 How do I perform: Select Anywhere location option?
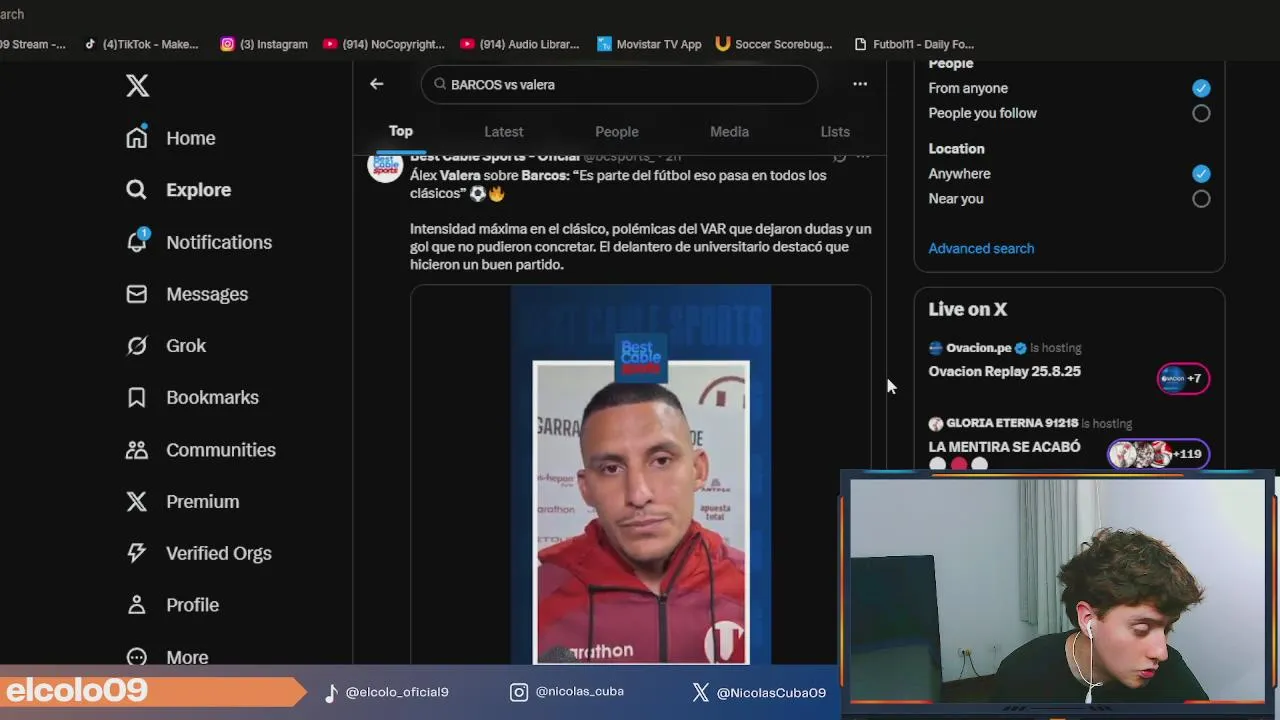1201,173
